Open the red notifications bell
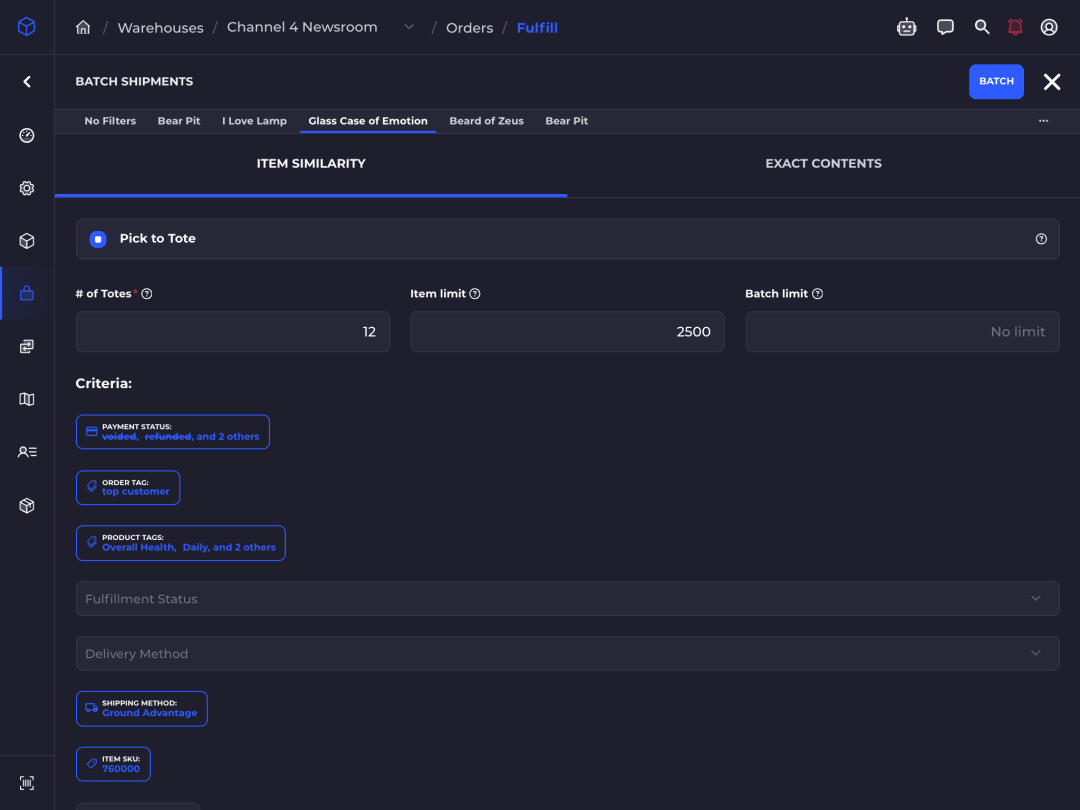This screenshot has width=1080, height=810. [1015, 27]
